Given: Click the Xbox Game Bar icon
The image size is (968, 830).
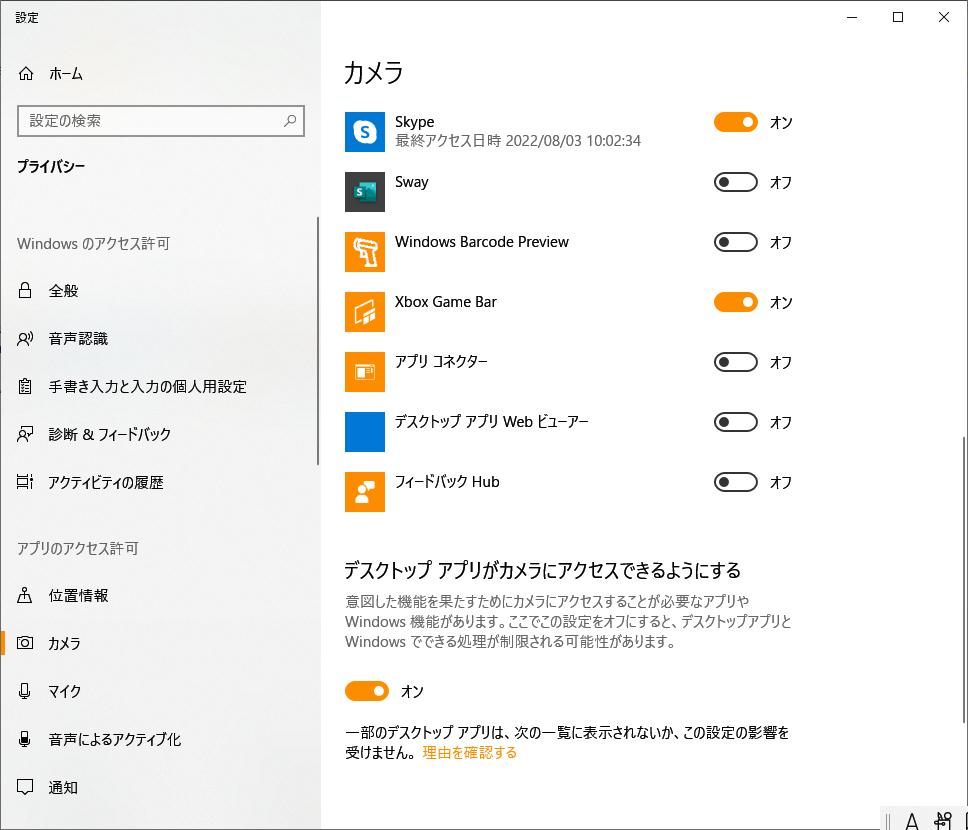Looking at the screenshot, I should [x=365, y=312].
